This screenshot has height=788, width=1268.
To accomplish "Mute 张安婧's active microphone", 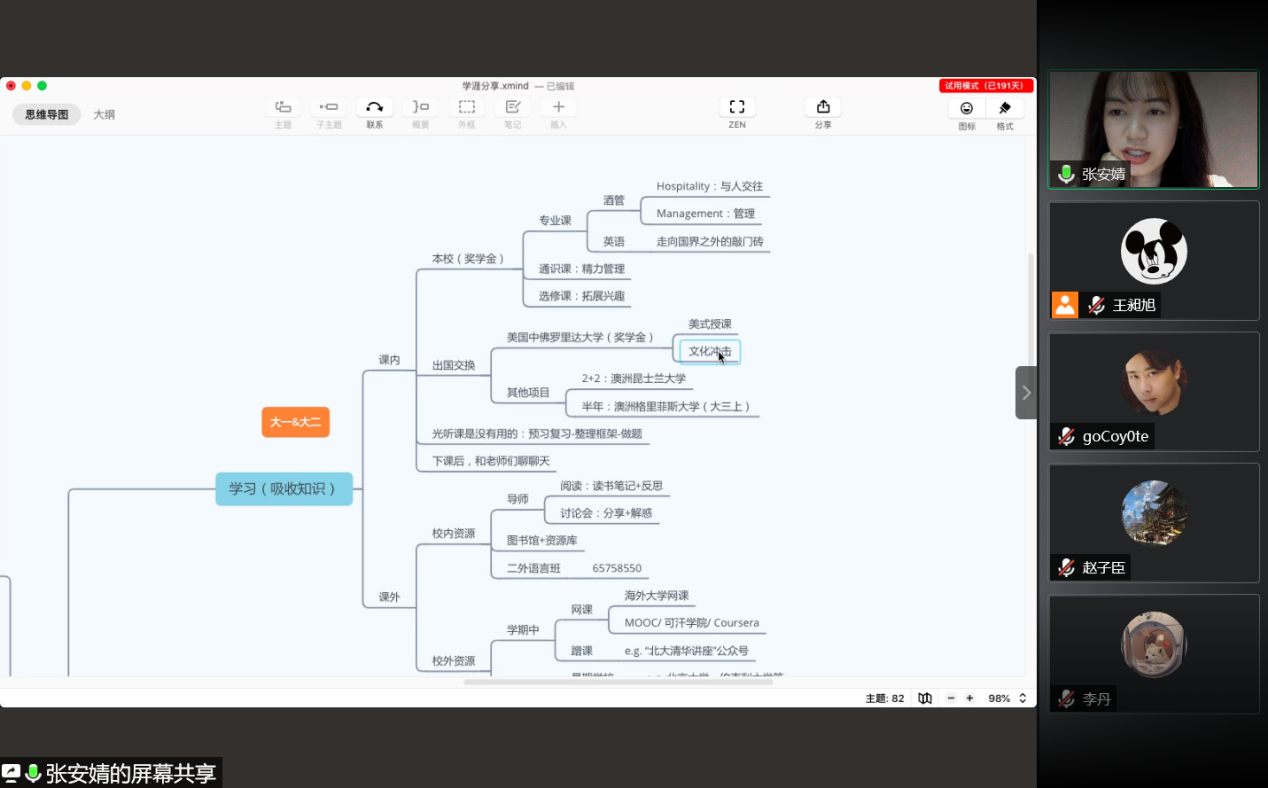I will click(x=1065, y=173).
